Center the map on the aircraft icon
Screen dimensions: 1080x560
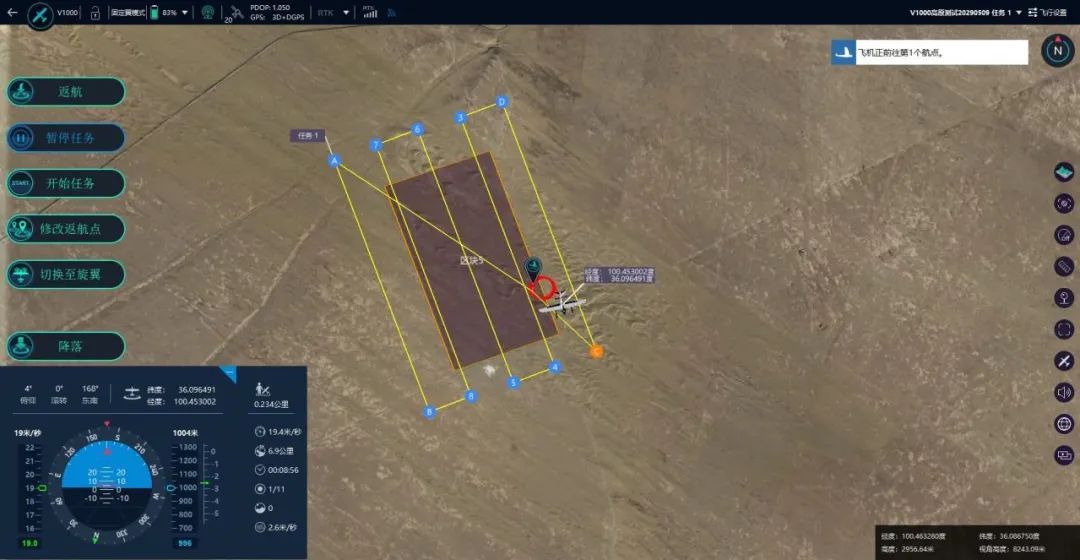[x=1064, y=360]
